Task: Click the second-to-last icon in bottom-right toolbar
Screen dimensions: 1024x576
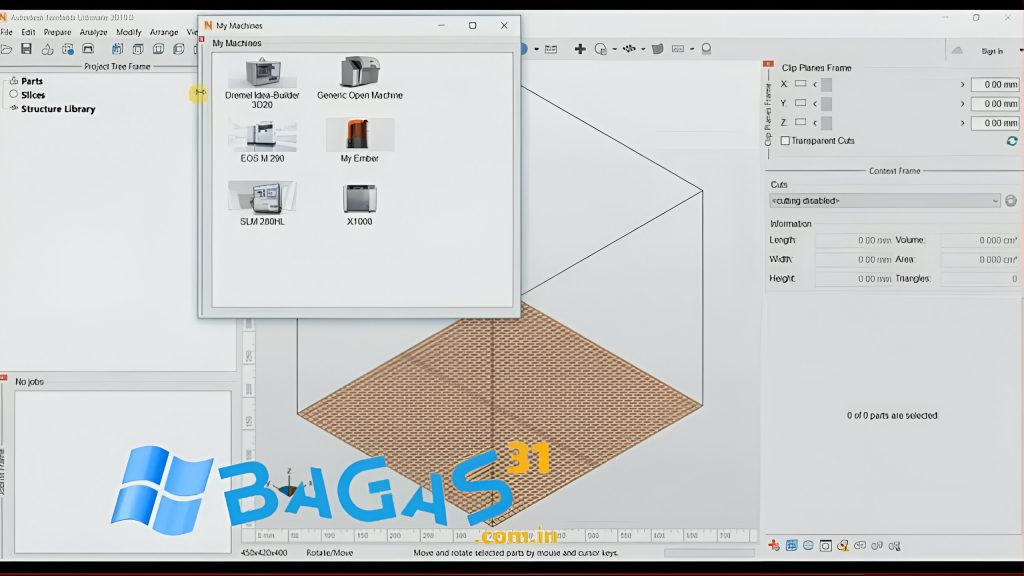Action: click(877, 545)
